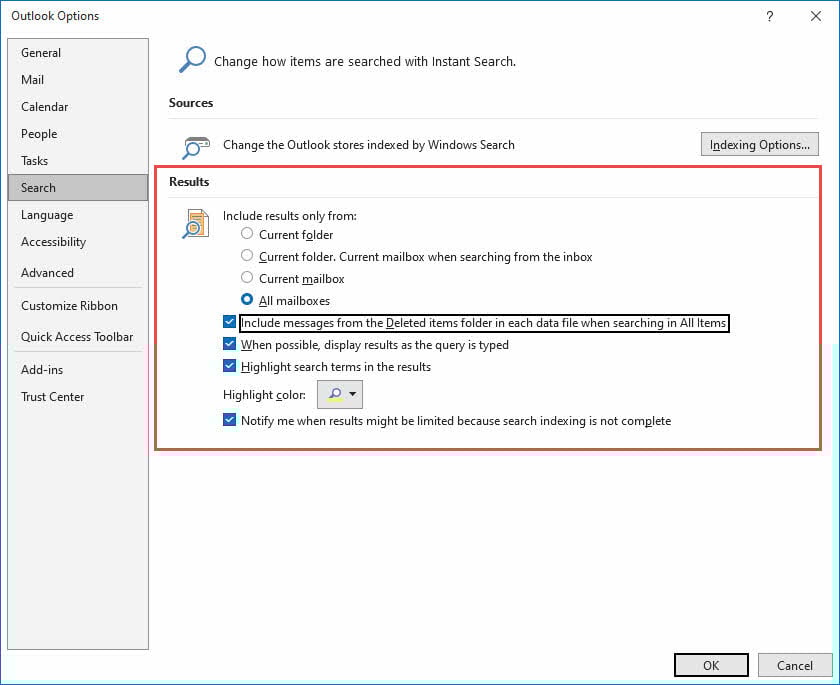This screenshot has height=685, width=840.
Task: Click the 'Change how items are searched' heading
Action: pos(365,62)
